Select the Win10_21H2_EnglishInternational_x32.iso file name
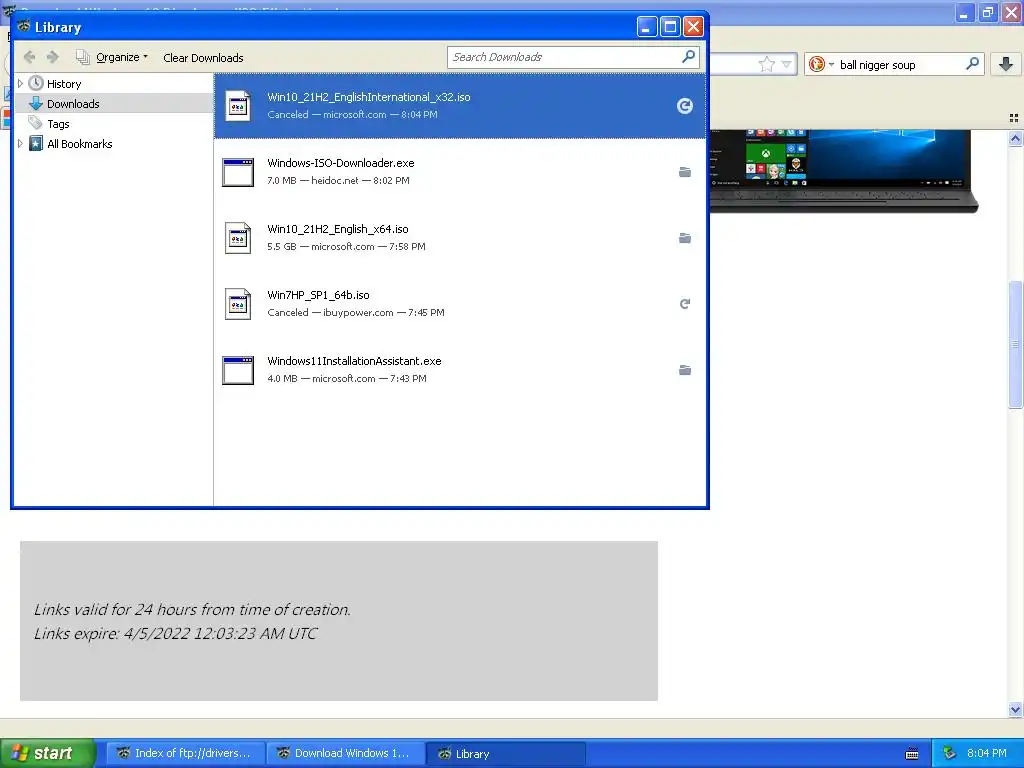This screenshot has height=768, width=1024. (x=368, y=97)
